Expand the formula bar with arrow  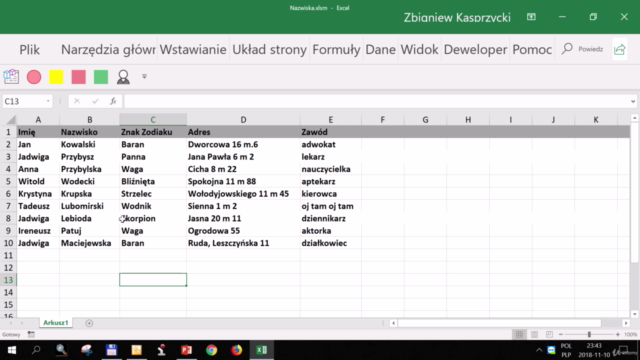pyautogui.click(x=633, y=101)
